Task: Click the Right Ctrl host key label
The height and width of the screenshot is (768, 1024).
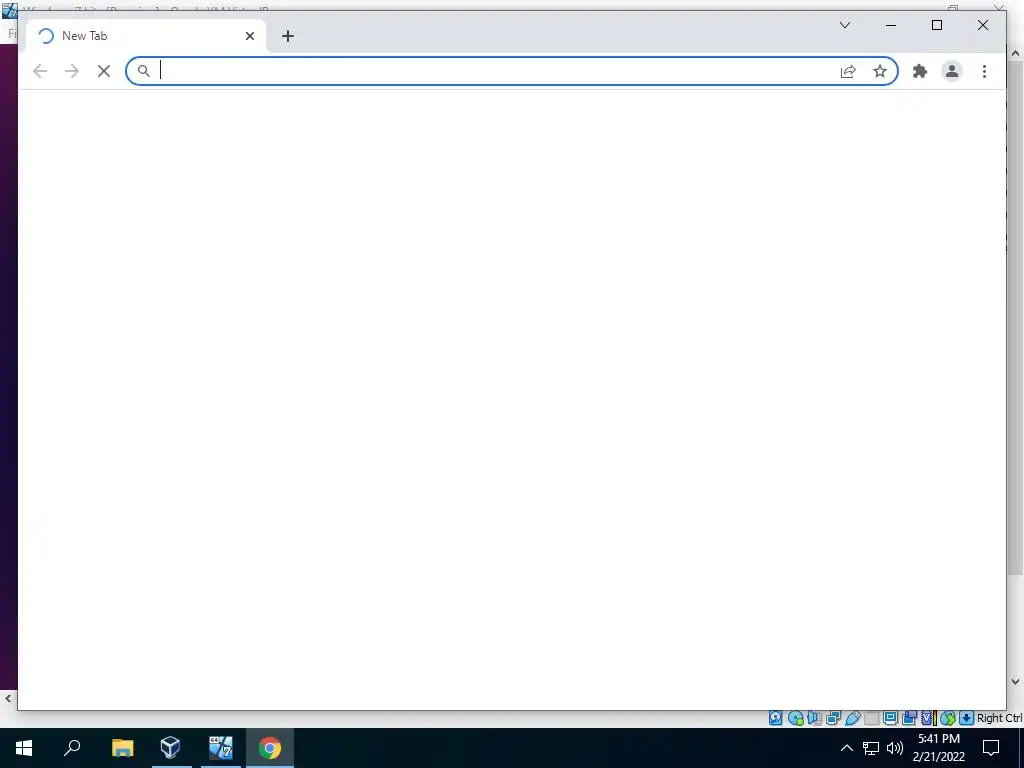Action: click(x=1000, y=718)
